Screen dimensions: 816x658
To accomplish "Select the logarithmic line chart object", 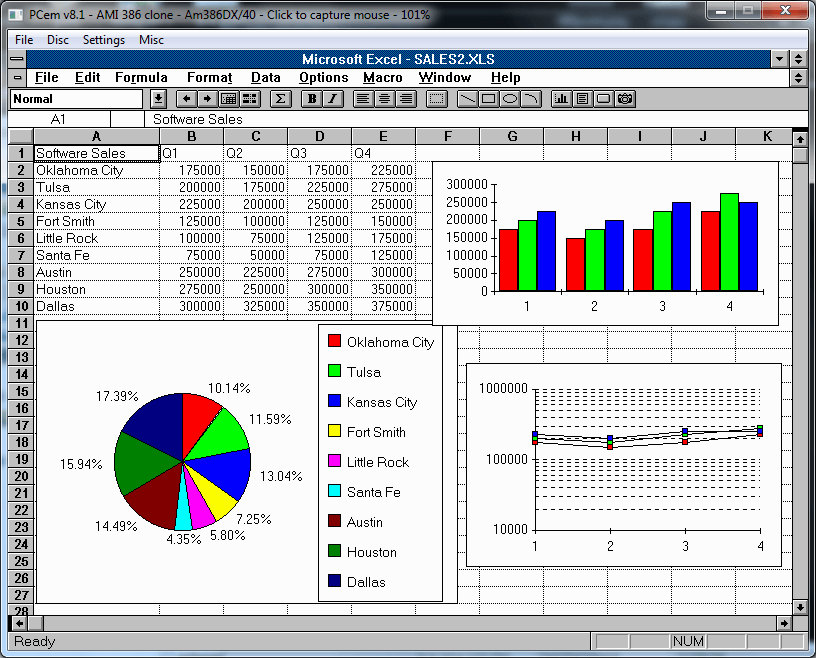I will (x=624, y=465).
